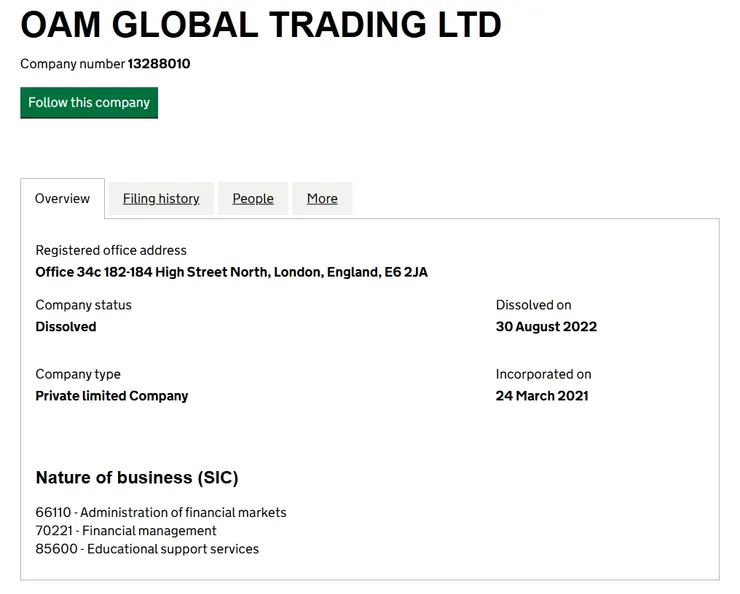Click the High Street North address text
740x594 pixels.
[231, 272]
